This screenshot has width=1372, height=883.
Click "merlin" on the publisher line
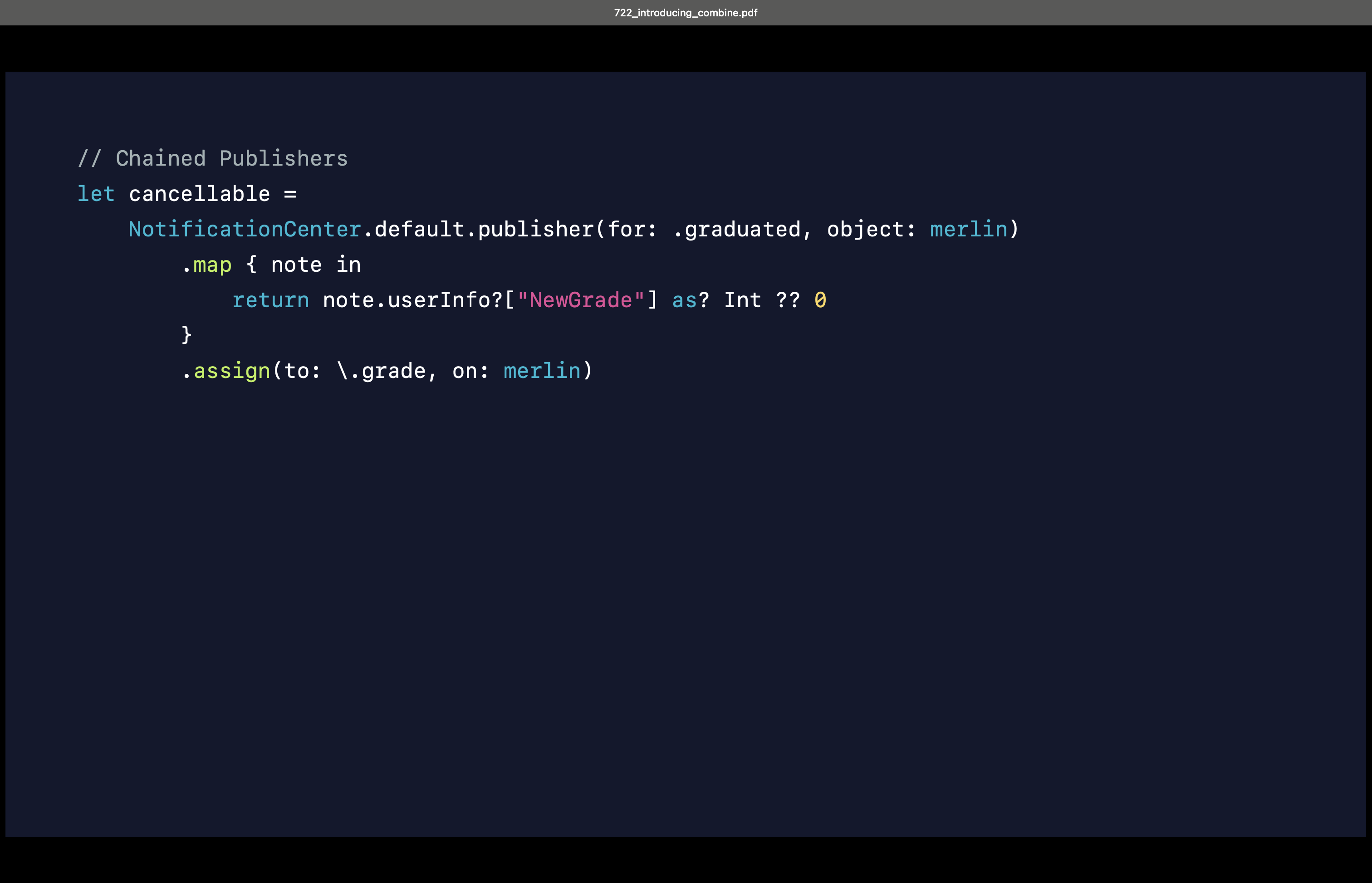[968, 230]
